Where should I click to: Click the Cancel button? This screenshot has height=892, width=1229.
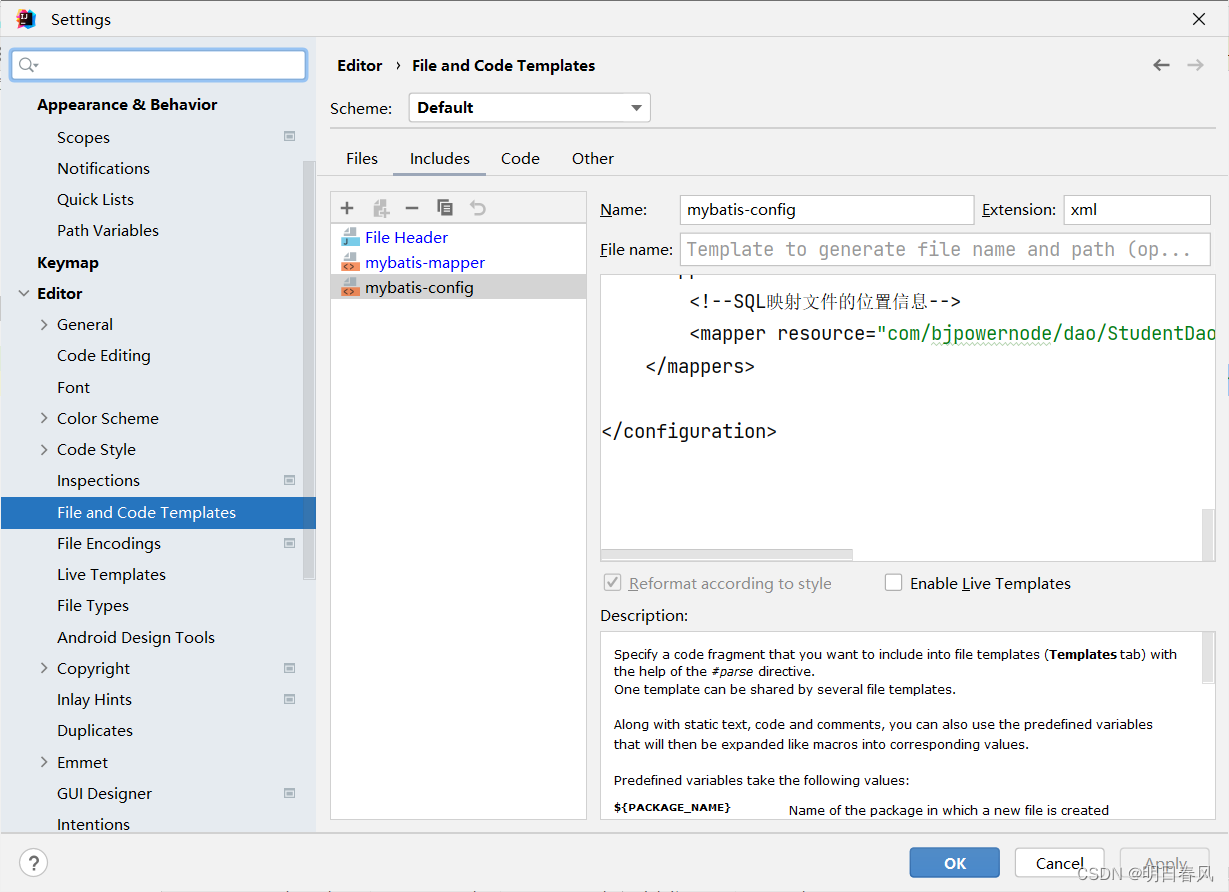pos(1058,862)
